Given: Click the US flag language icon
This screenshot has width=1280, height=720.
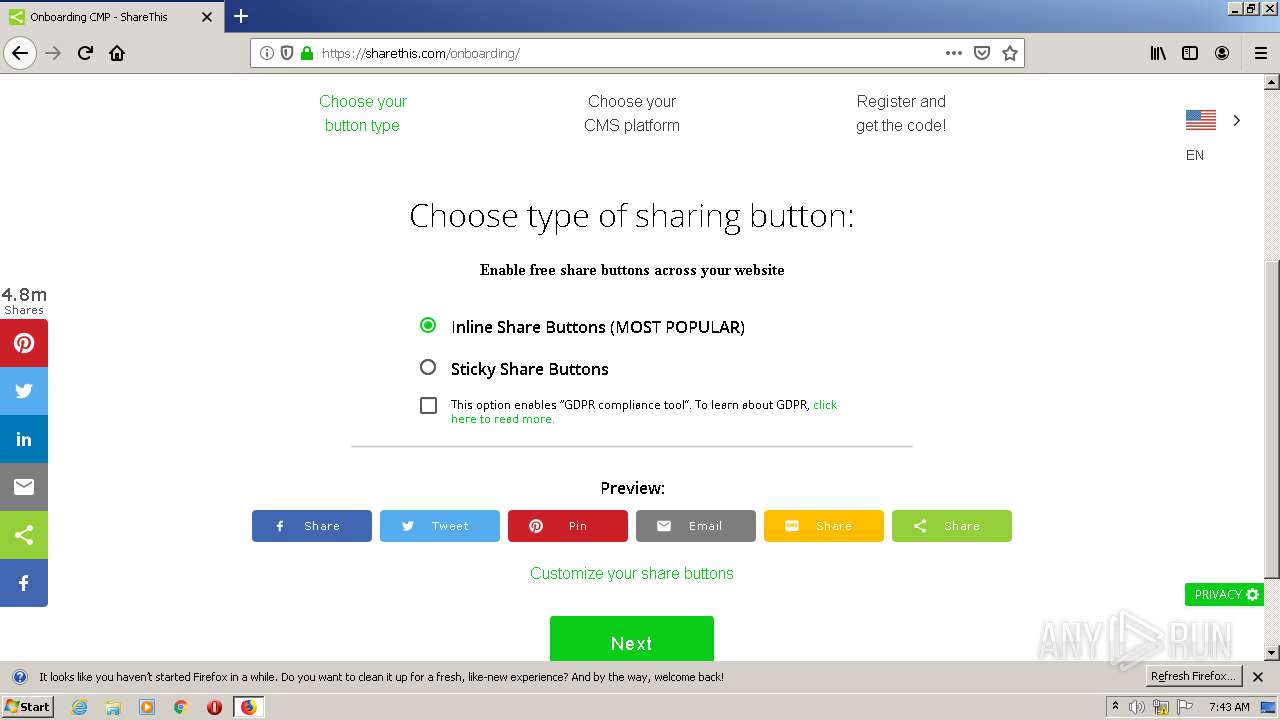Looking at the screenshot, I should click(x=1201, y=120).
